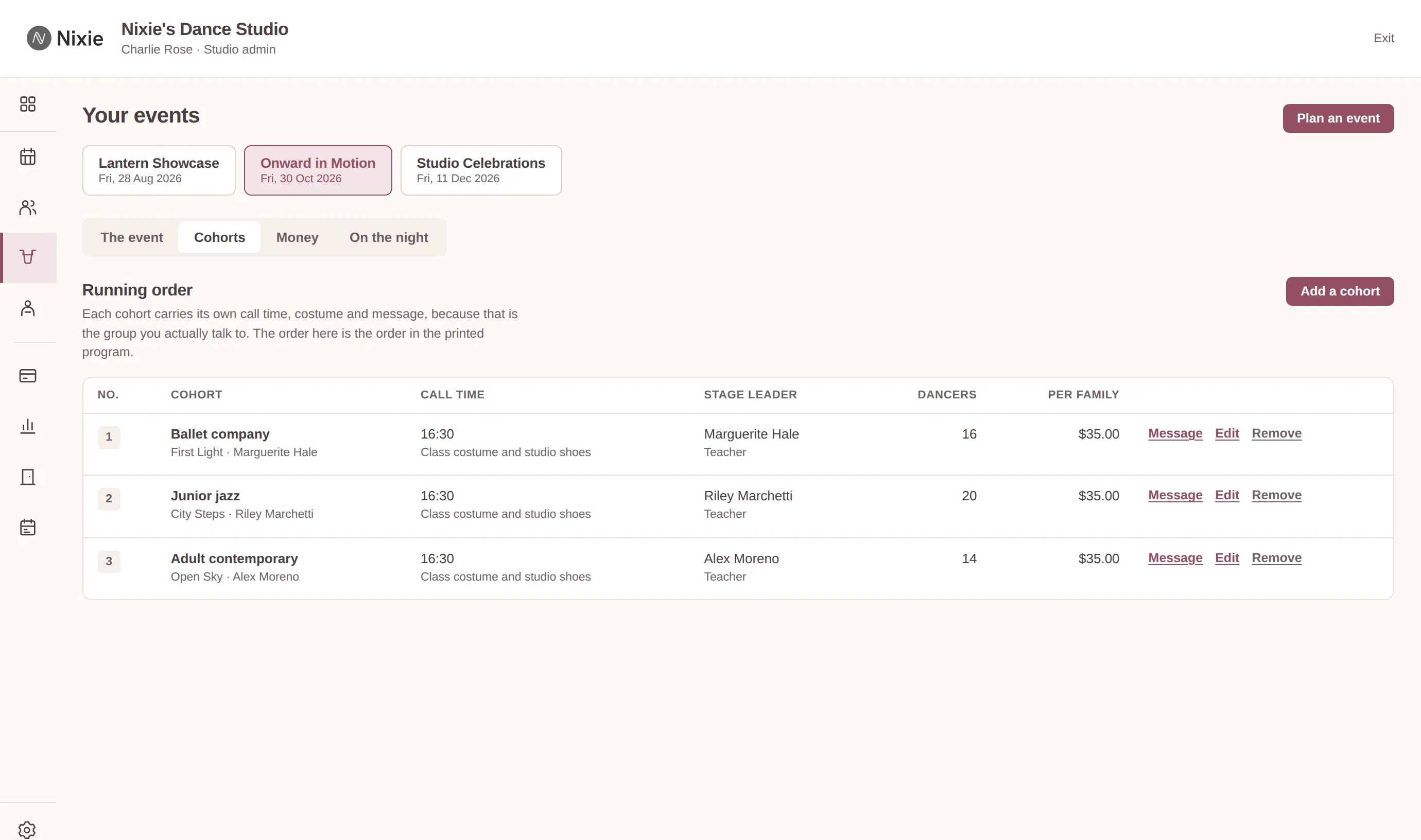
Task: Open the schedule list calendar icon
Action: click(x=28, y=528)
